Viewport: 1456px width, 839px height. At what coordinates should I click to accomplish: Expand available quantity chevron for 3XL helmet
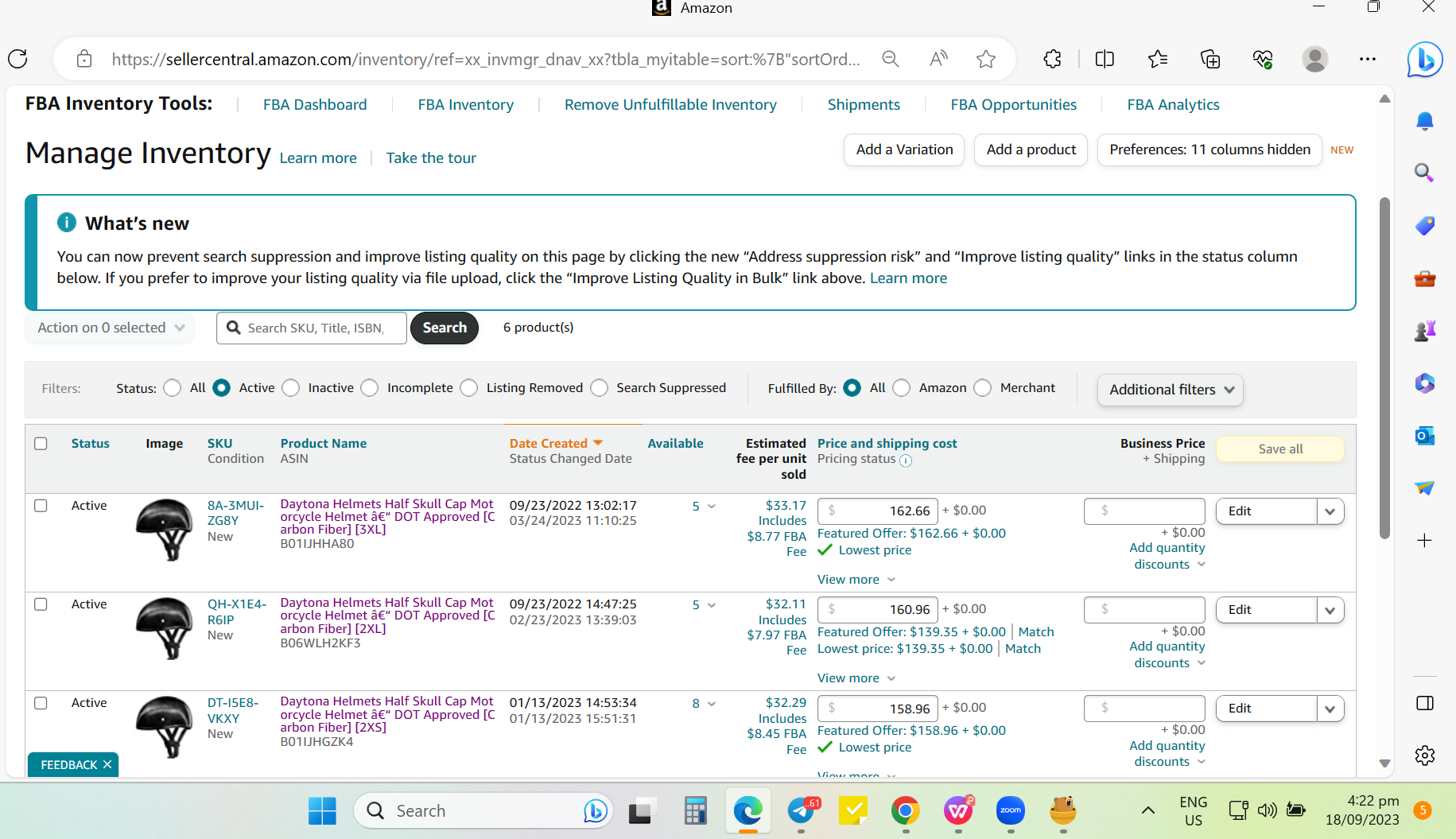click(712, 507)
